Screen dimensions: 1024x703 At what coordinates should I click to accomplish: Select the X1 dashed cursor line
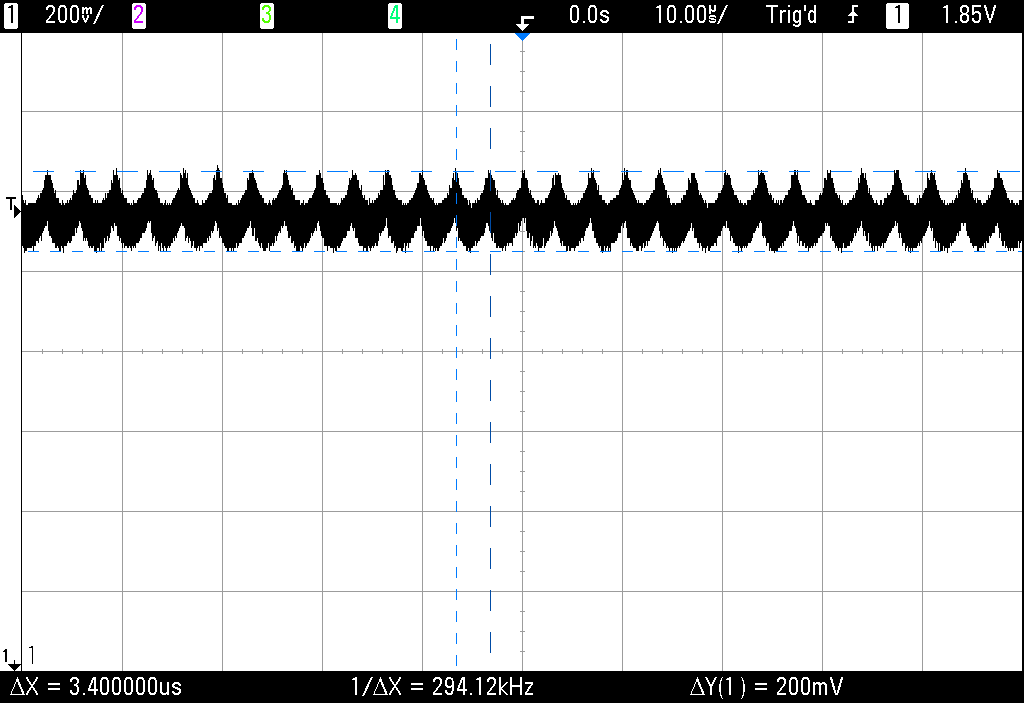pos(457,350)
